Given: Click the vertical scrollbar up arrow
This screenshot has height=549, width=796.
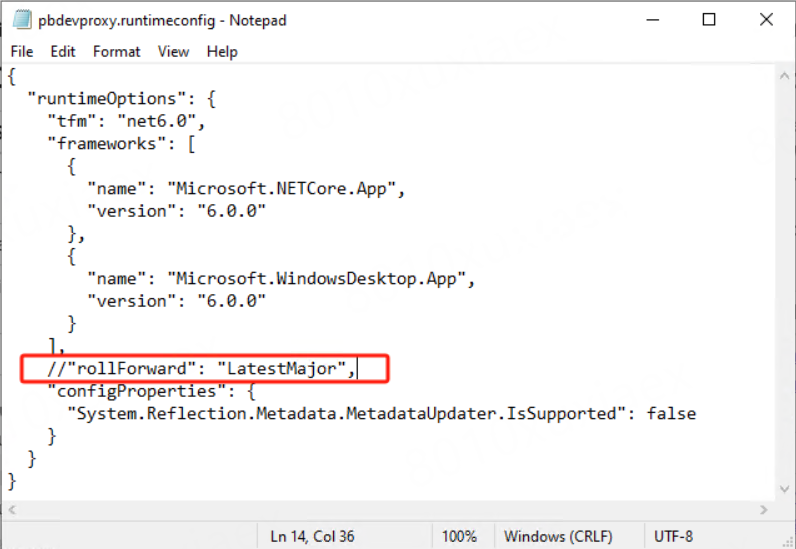Looking at the screenshot, I should [x=785, y=74].
